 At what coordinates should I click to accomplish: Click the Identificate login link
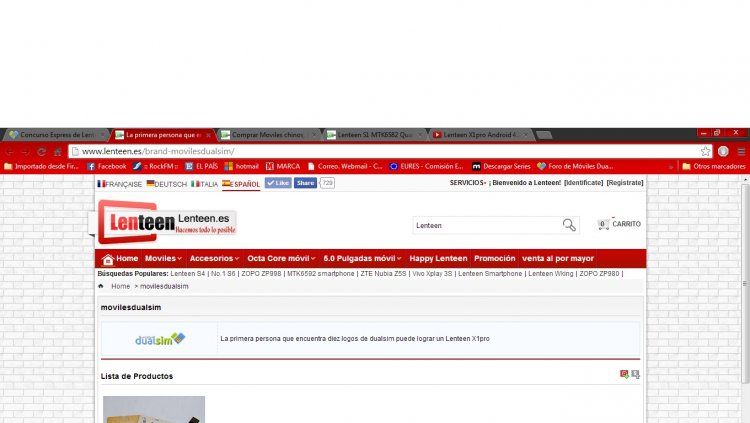(x=584, y=183)
